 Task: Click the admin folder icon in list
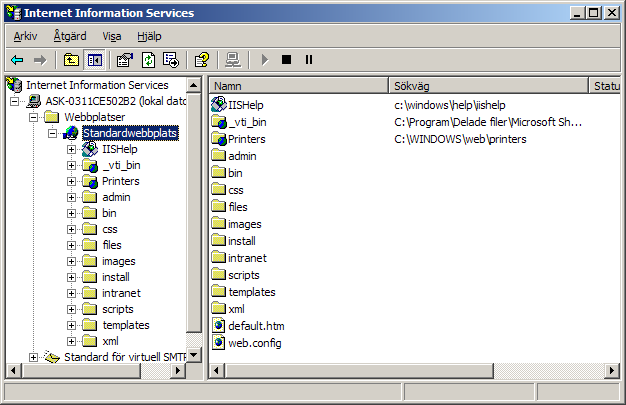[x=218, y=155]
